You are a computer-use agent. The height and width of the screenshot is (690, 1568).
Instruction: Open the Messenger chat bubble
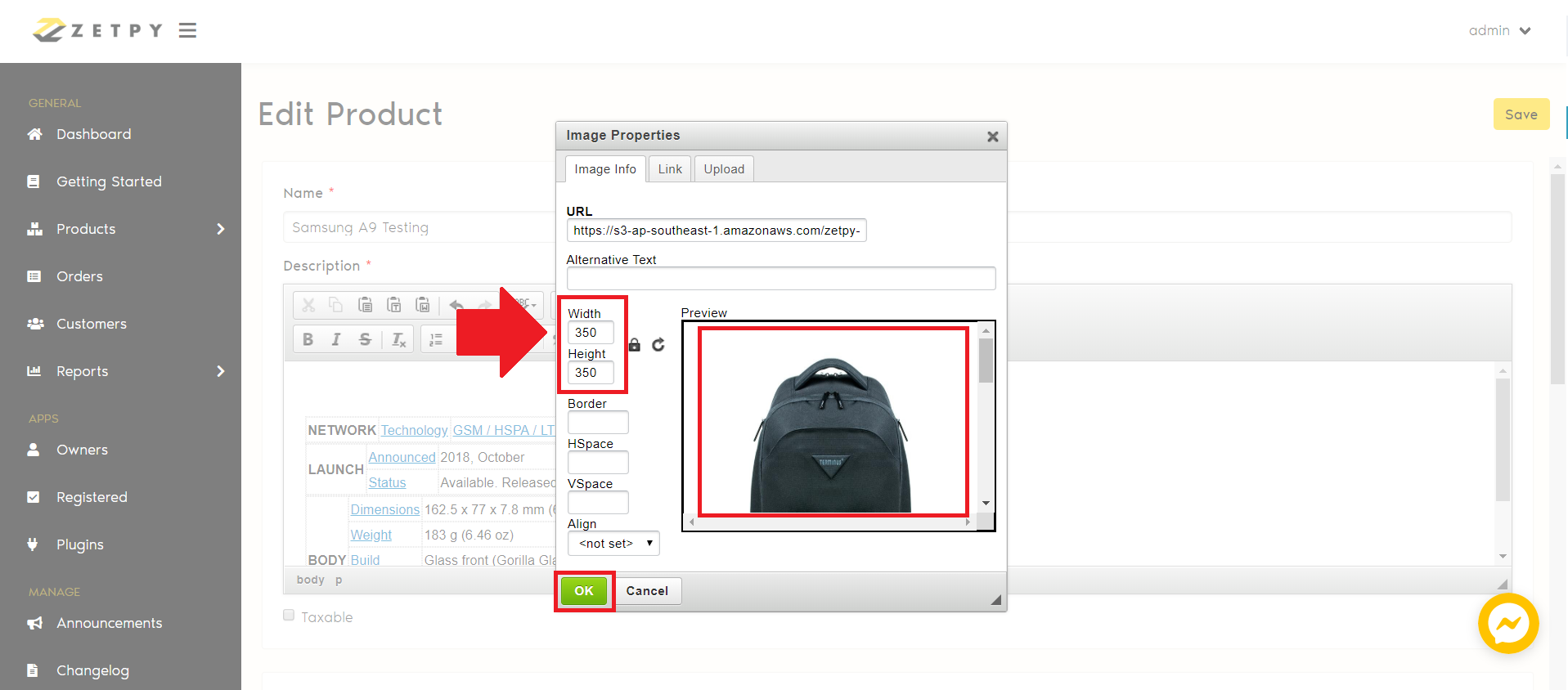1508,623
